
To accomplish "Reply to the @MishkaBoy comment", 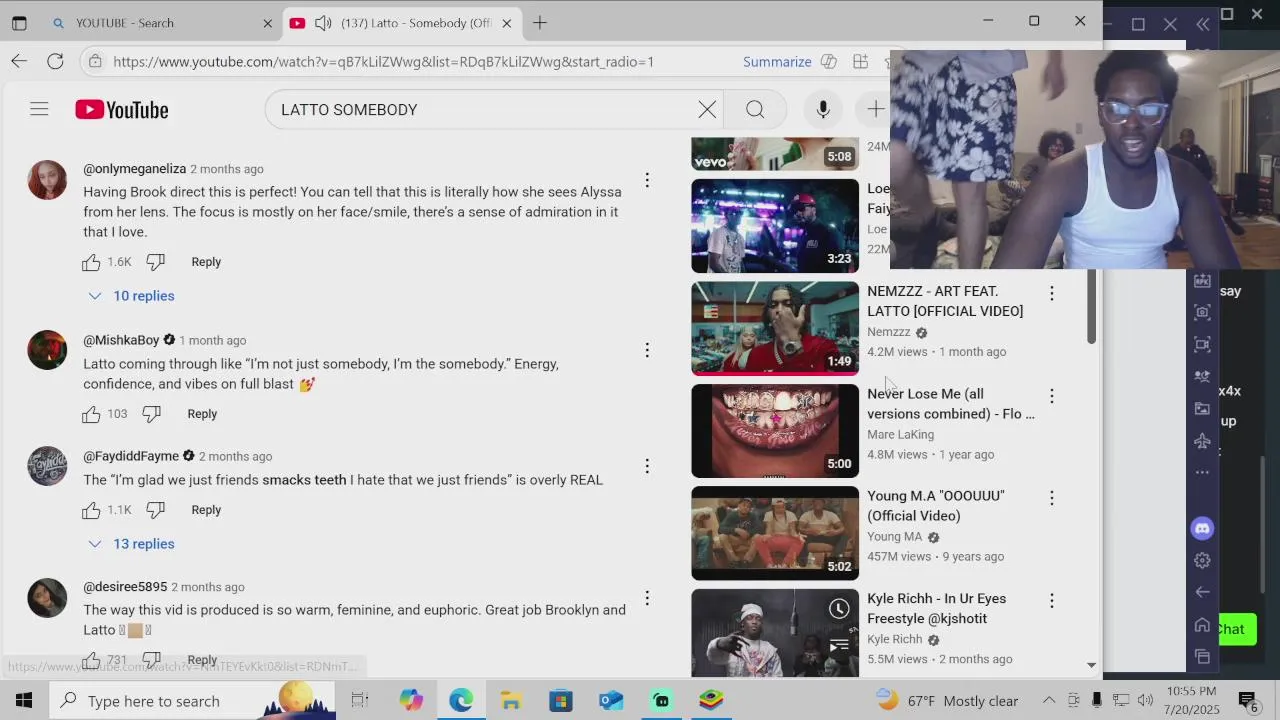I will (x=202, y=414).
